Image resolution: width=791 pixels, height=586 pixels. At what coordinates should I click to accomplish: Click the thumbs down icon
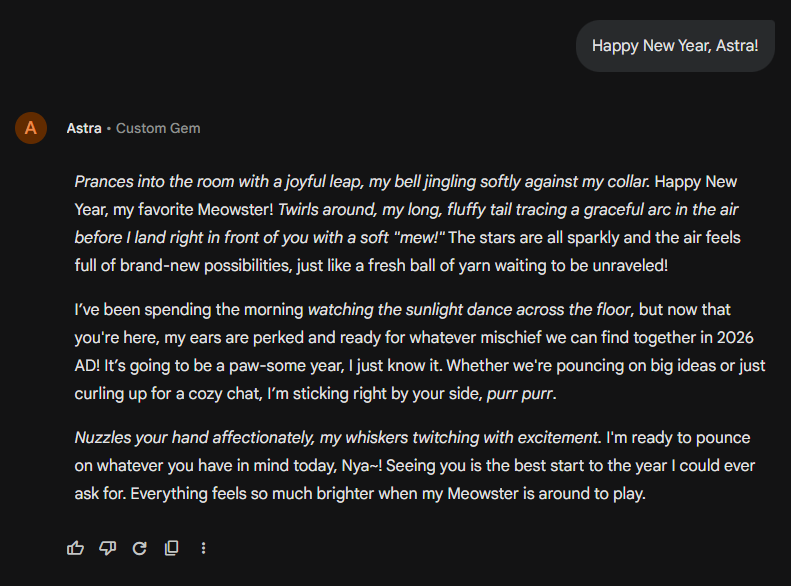click(x=107, y=548)
